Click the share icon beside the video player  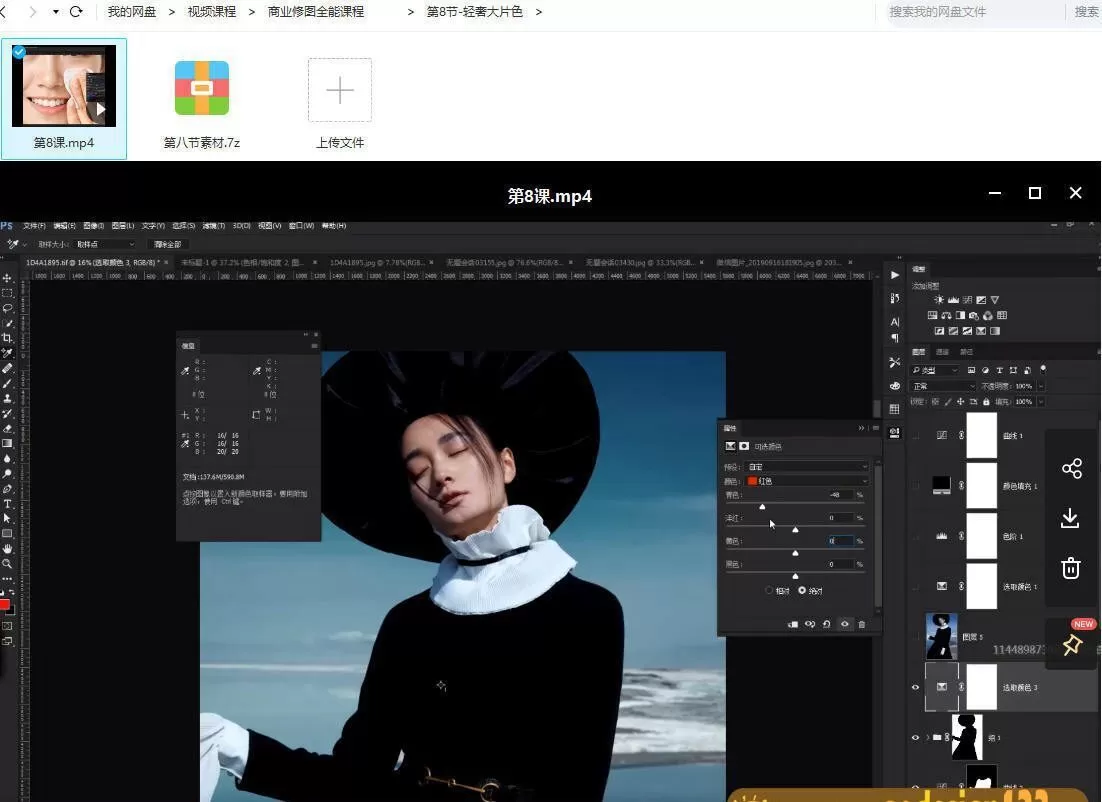coord(1072,468)
